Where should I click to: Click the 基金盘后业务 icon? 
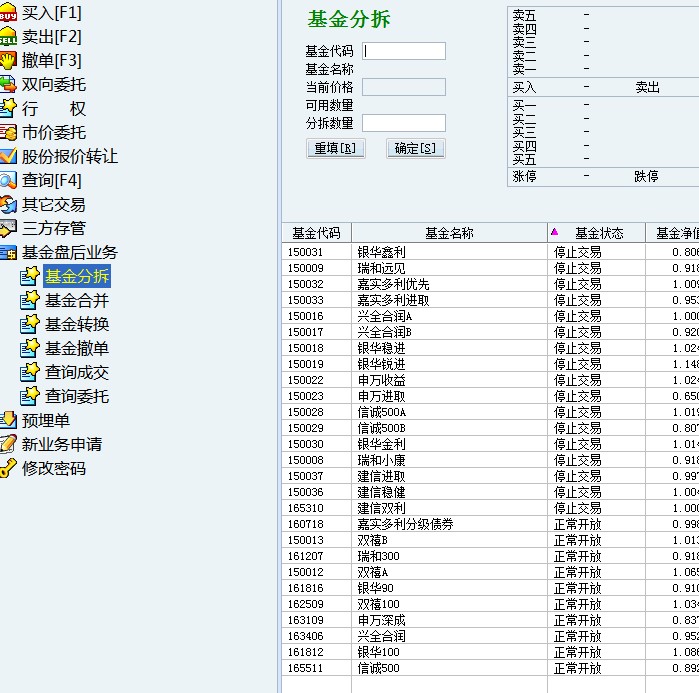pyautogui.click(x=8, y=252)
